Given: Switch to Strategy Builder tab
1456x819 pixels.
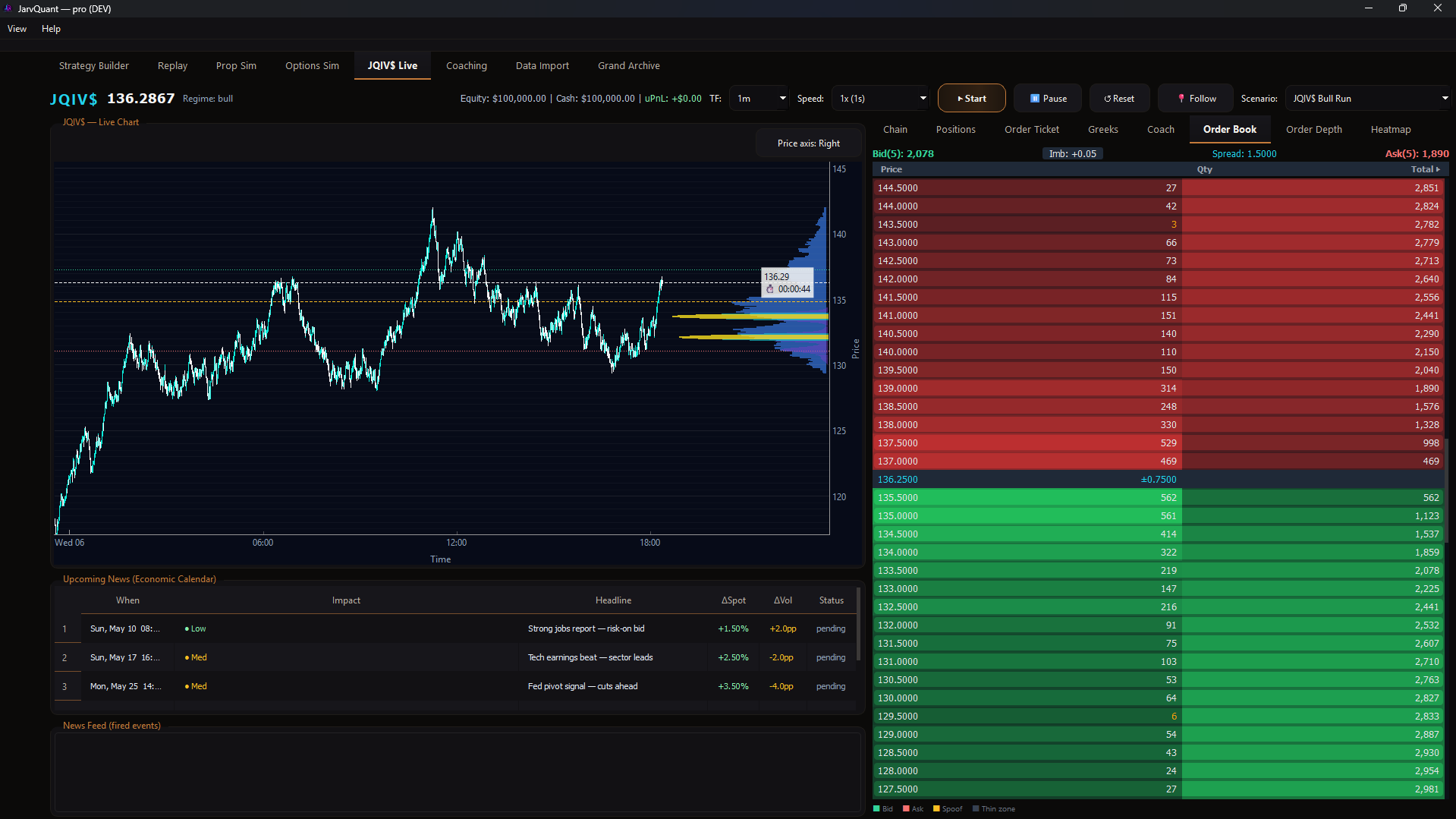Looking at the screenshot, I should pyautogui.click(x=94, y=66).
